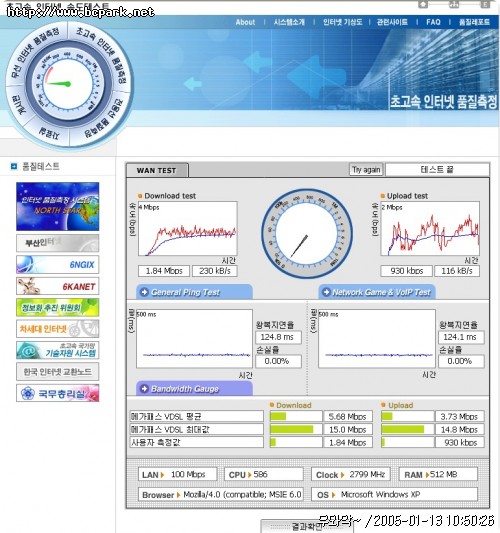Click the 14.8 Mbps upload bar
The width and height of the screenshot is (500, 533).
(x=408, y=429)
